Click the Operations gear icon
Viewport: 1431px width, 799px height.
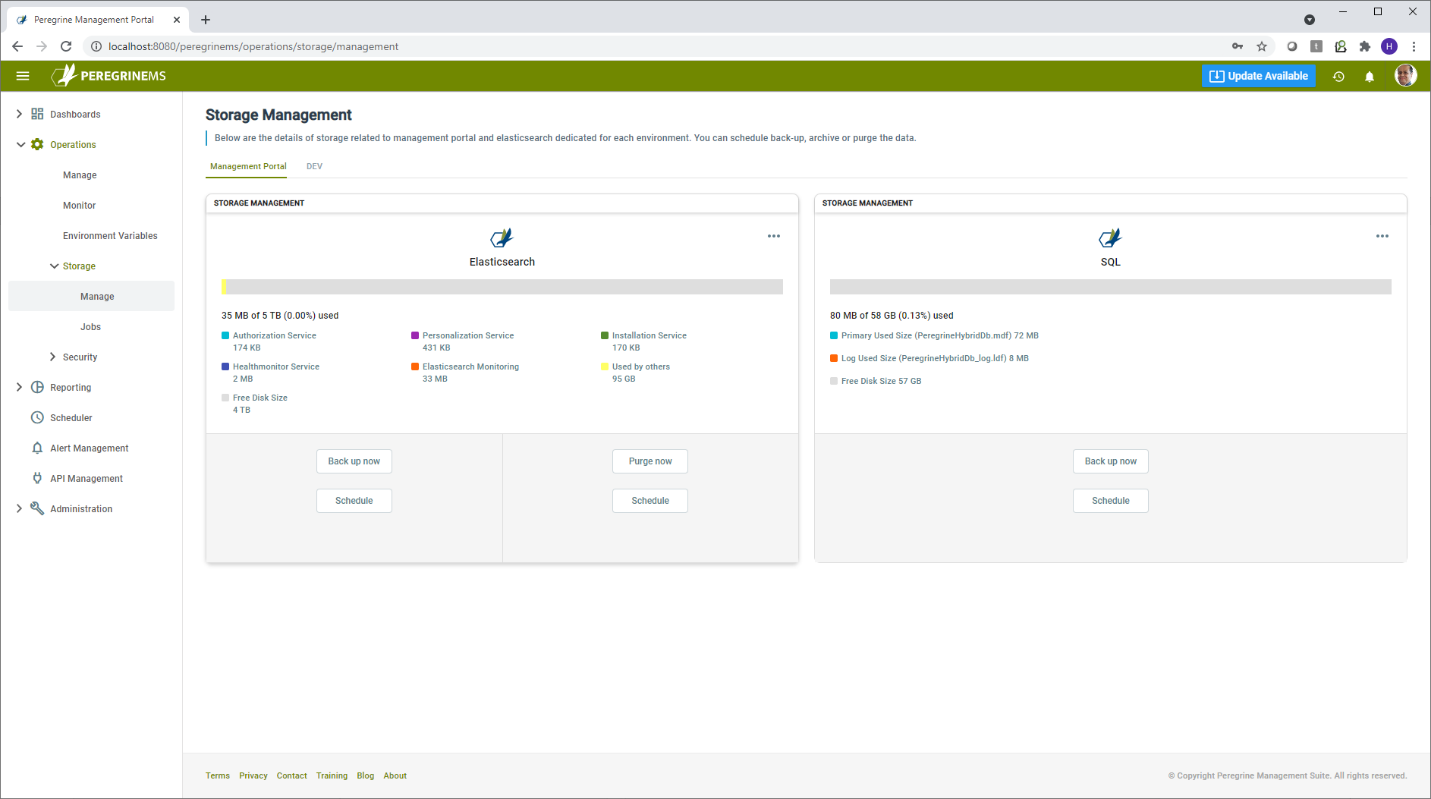coord(37,144)
